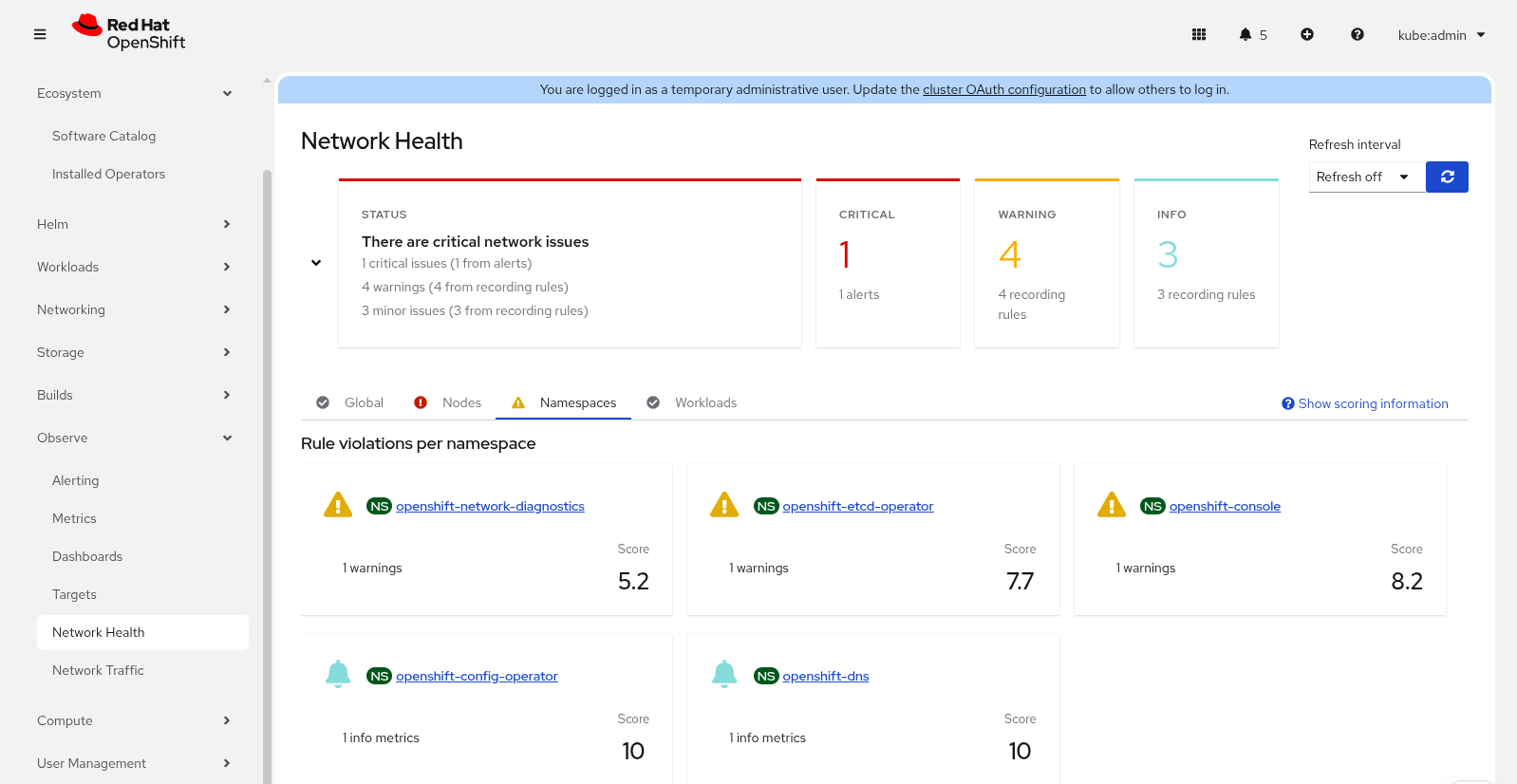Open the notifications bell icon
This screenshot has width=1517, height=784.
click(x=1245, y=34)
